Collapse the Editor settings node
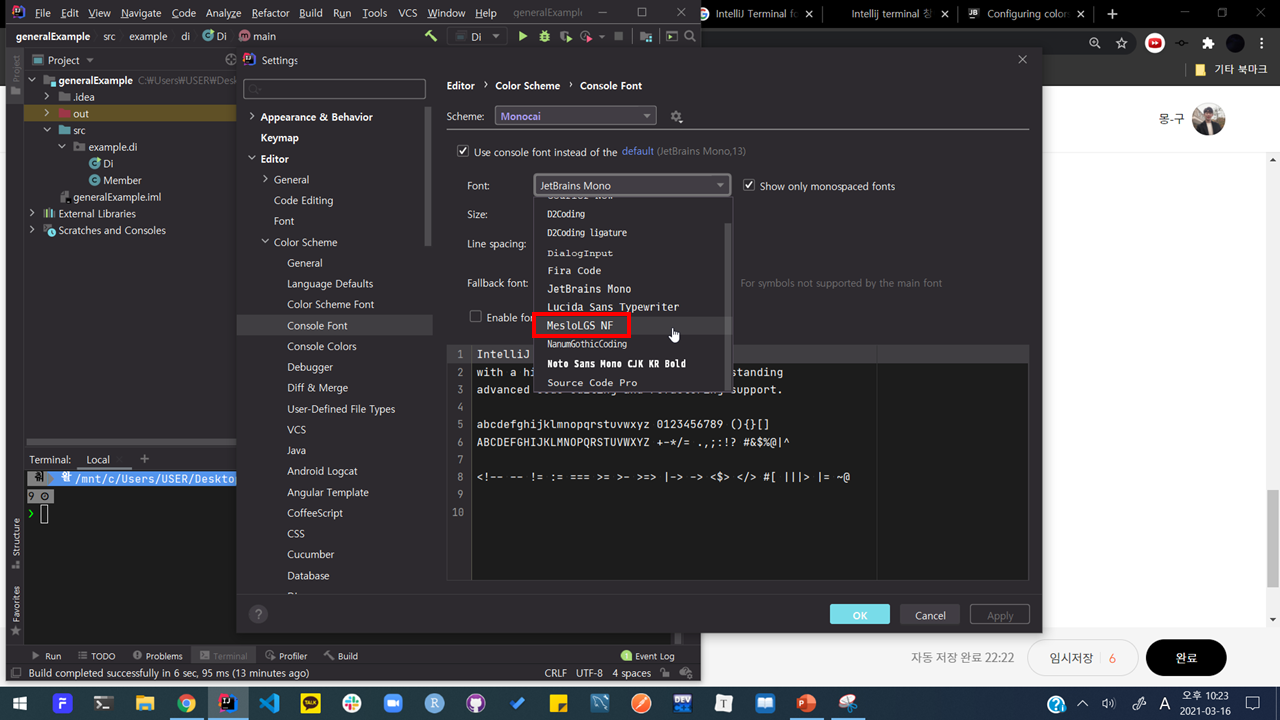 click(x=251, y=159)
